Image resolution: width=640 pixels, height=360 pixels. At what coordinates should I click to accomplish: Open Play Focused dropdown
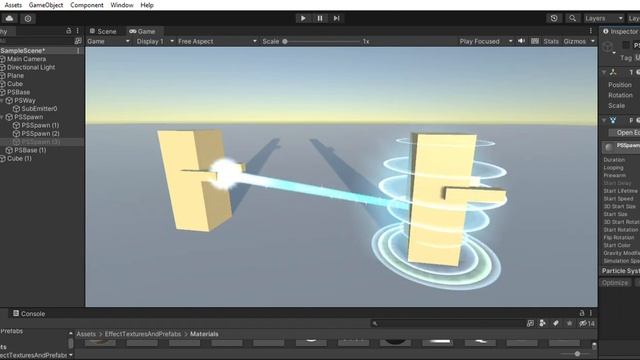486,41
